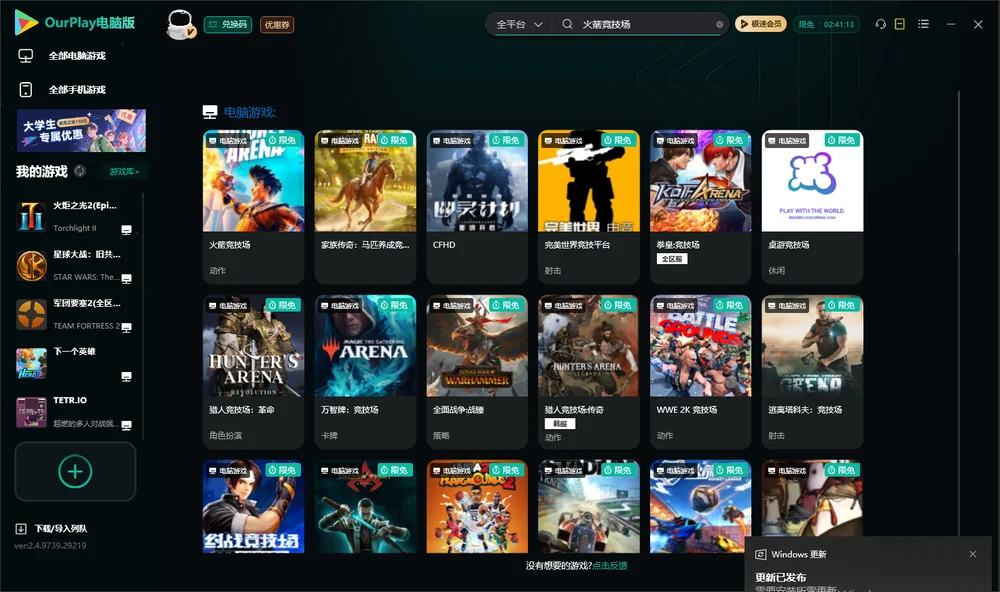Open the WWE 2K 竞技场 game card

click(x=700, y=372)
